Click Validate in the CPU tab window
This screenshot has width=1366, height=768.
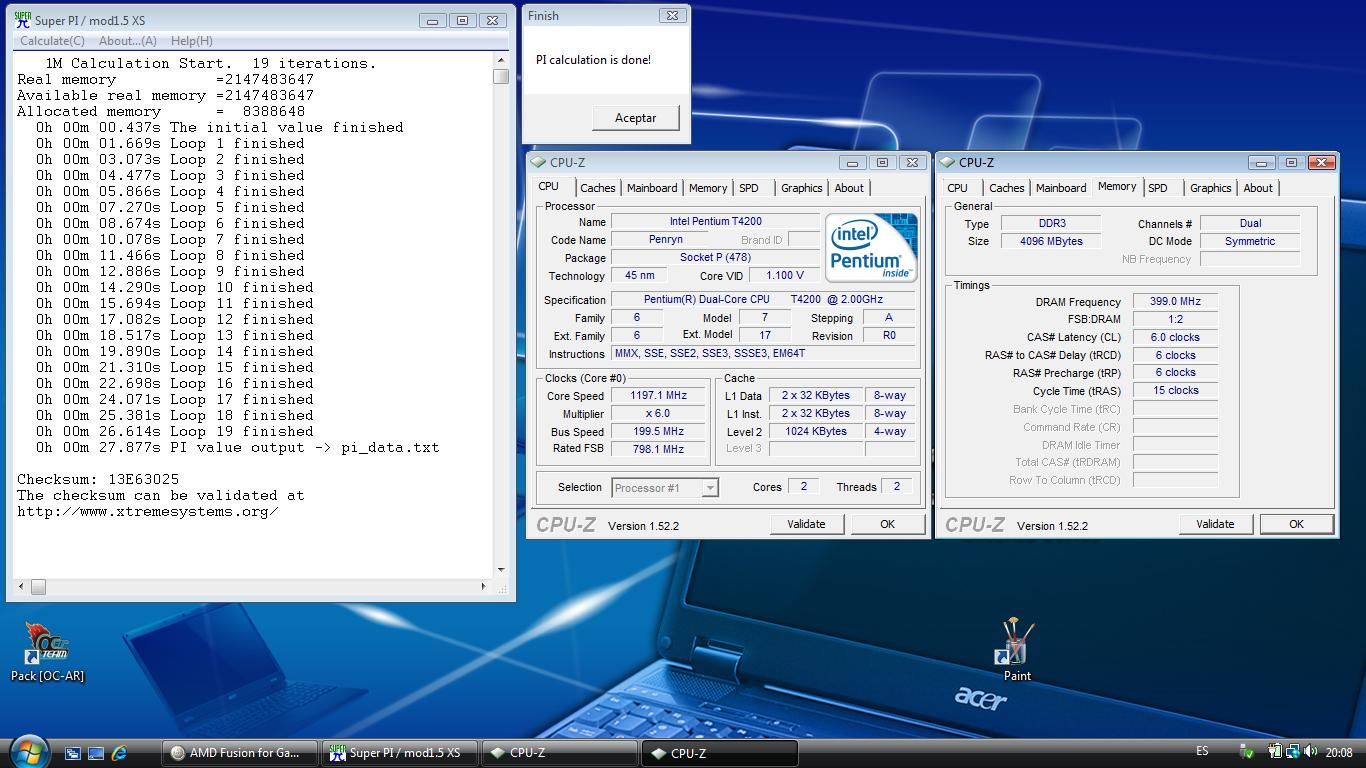tap(806, 524)
